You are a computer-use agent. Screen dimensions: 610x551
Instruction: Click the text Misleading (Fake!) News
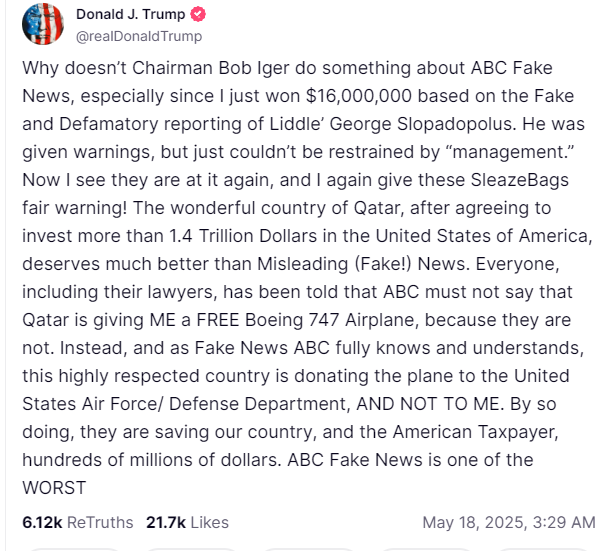click(361, 264)
